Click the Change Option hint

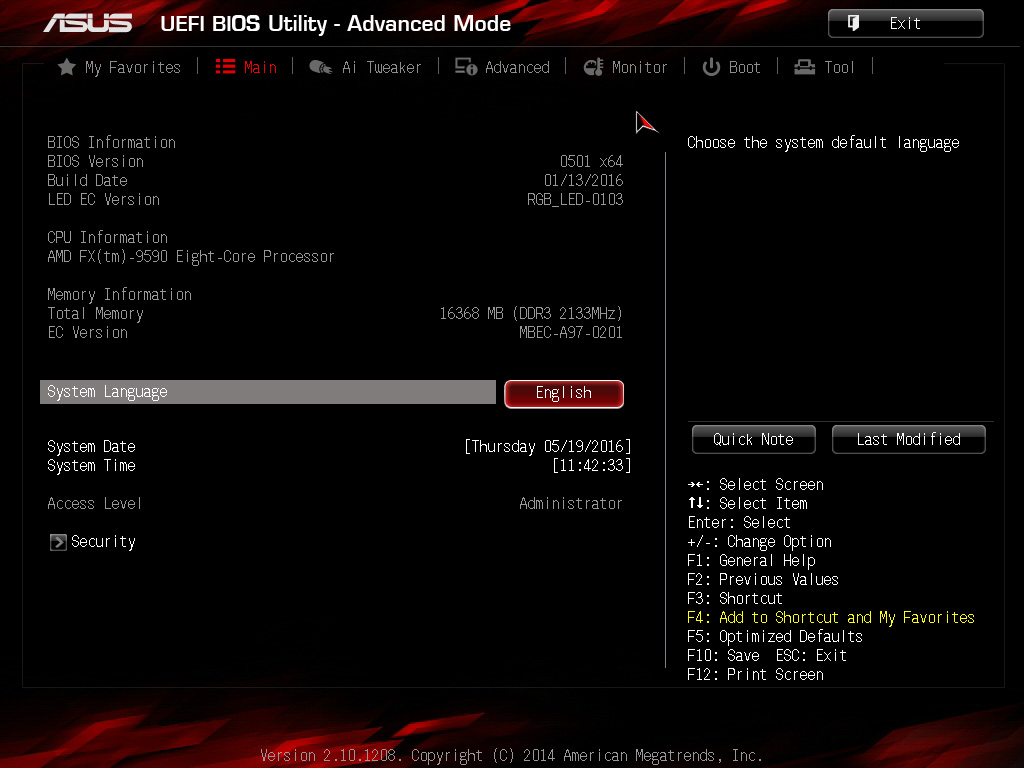760,542
